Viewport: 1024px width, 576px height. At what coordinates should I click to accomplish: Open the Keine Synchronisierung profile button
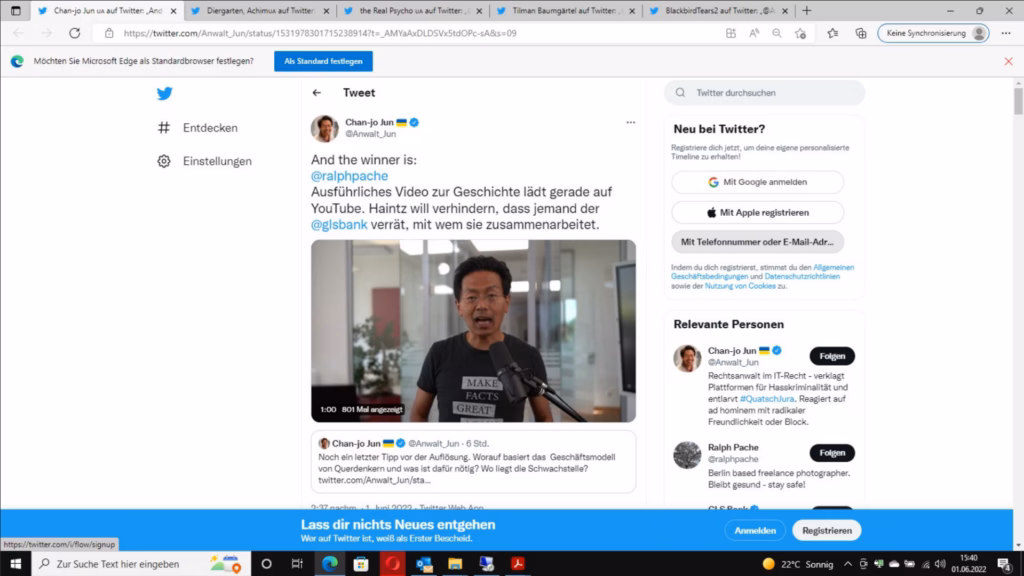[933, 33]
